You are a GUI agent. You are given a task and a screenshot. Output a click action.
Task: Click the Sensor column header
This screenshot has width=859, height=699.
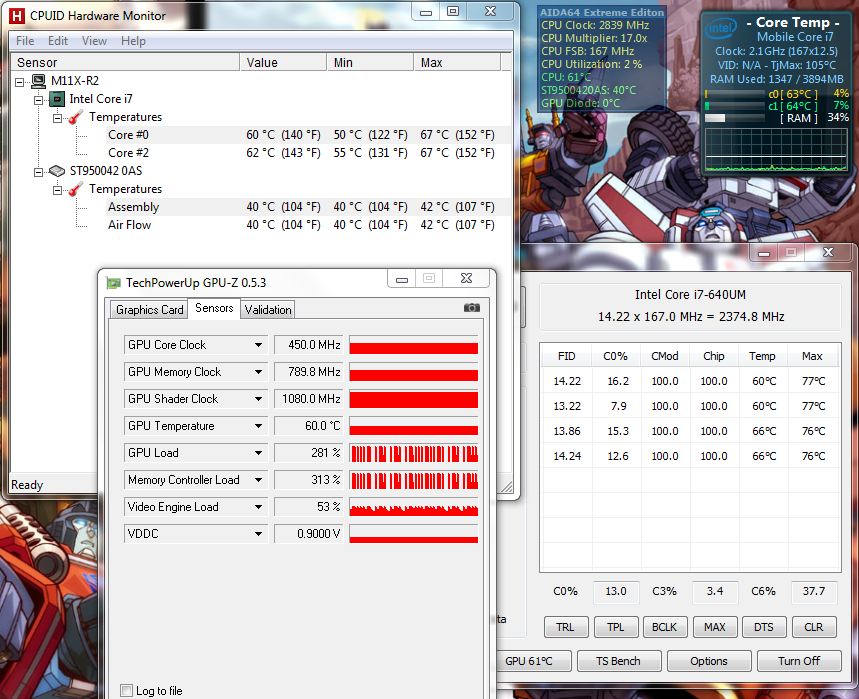(125, 62)
